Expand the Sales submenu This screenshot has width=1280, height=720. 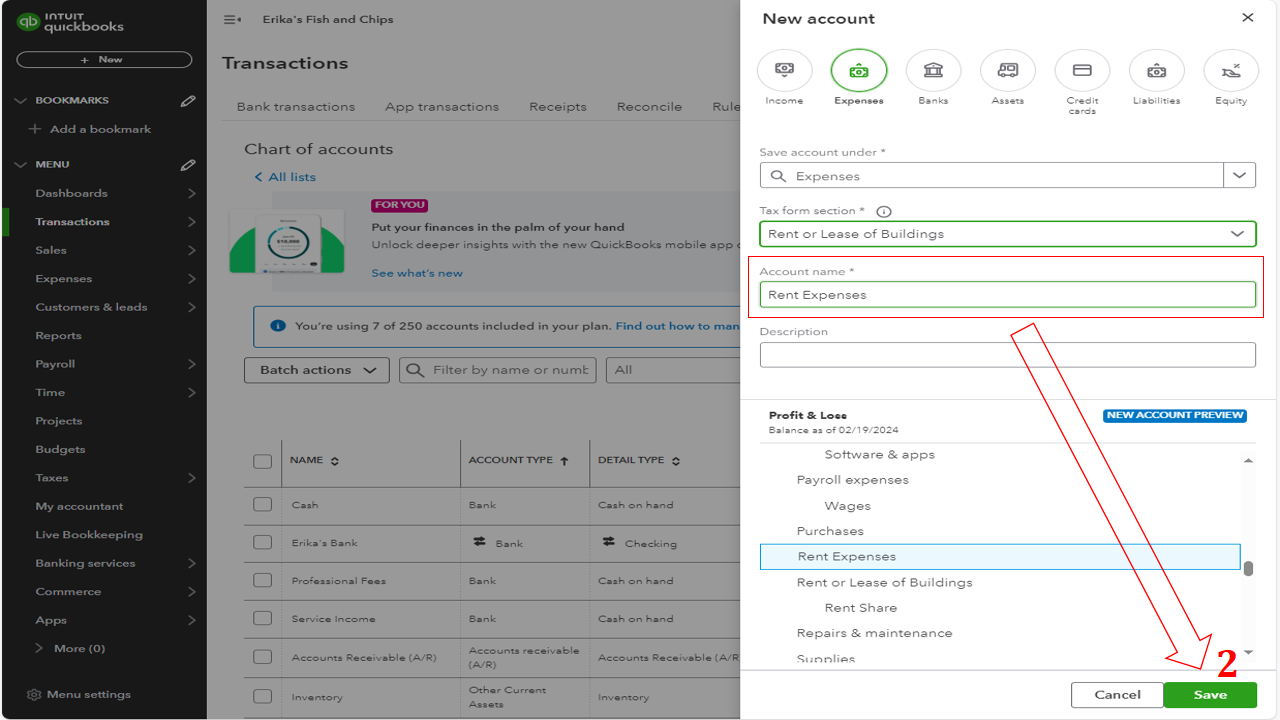point(191,250)
